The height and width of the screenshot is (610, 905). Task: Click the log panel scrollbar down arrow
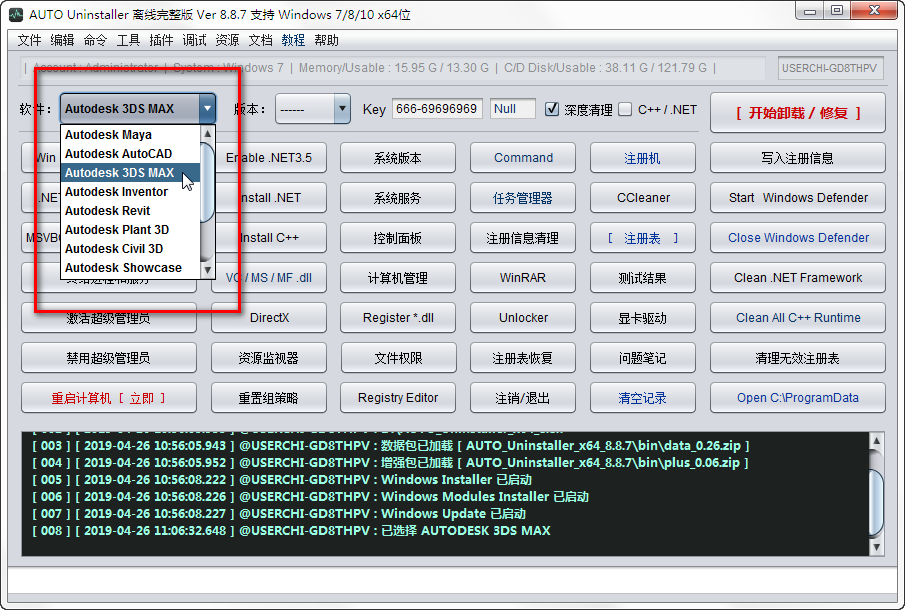point(876,547)
